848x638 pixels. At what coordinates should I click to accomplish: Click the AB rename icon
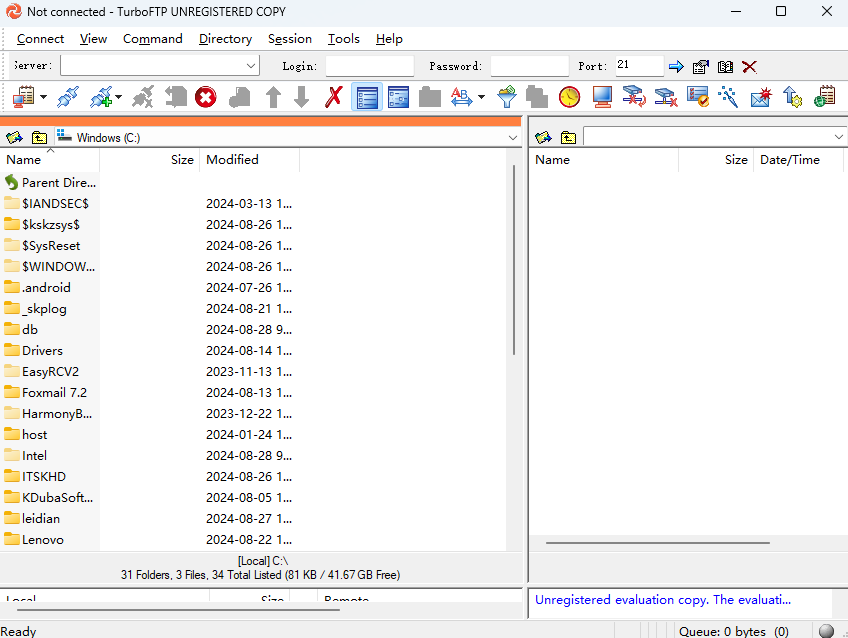(461, 97)
